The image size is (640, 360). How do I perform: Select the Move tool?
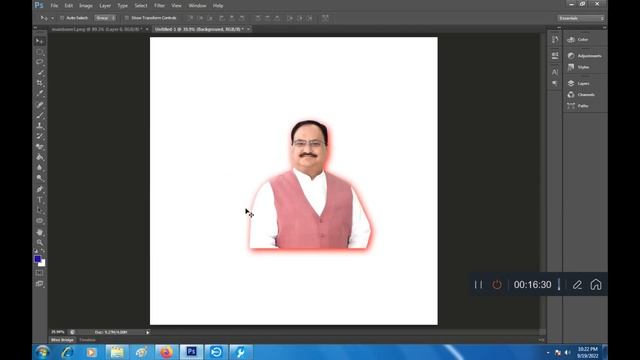tap(40, 41)
